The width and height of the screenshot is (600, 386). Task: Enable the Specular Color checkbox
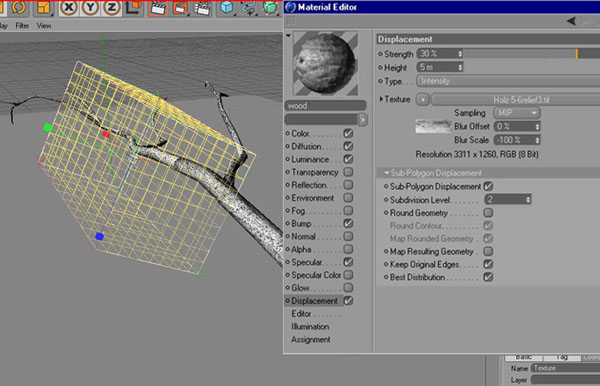coord(348,275)
